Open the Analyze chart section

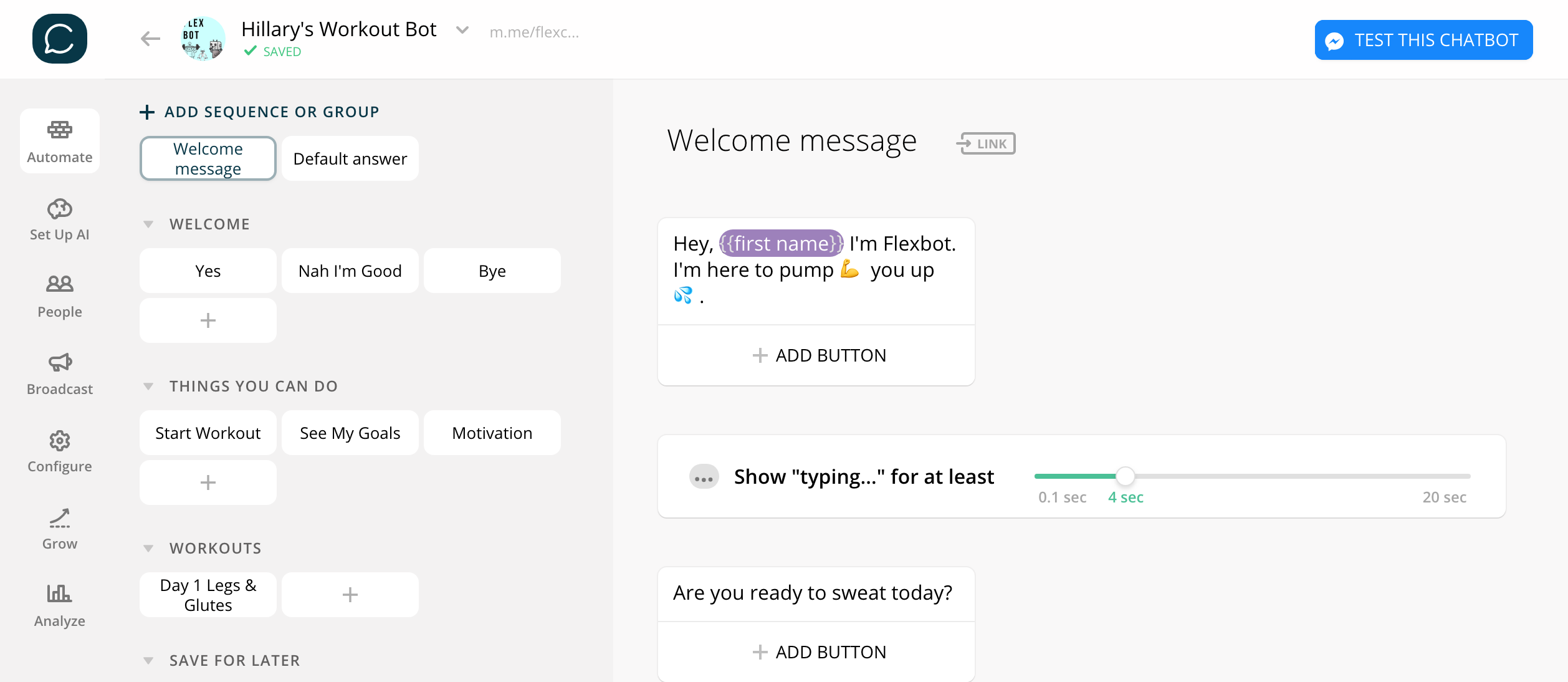point(60,605)
